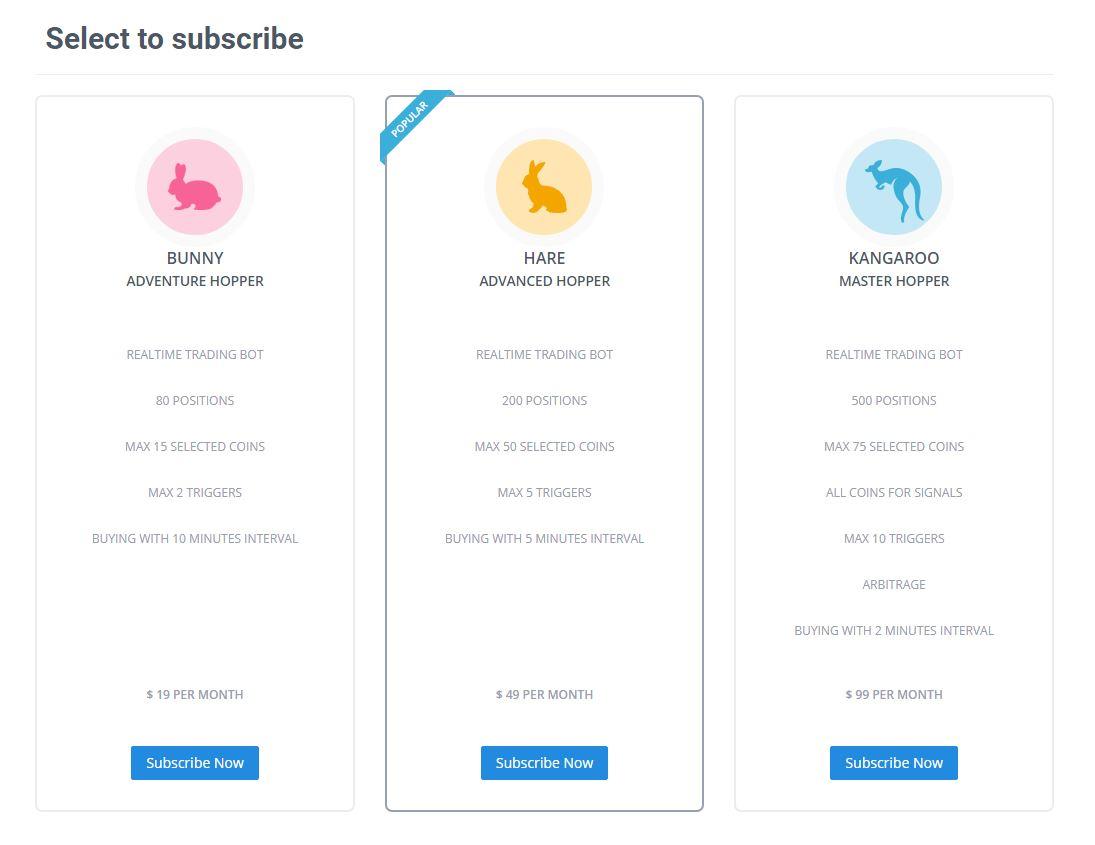Viewport: 1095px width, 845px height.
Task: Click the 200 Positions feature text
Action: (544, 400)
